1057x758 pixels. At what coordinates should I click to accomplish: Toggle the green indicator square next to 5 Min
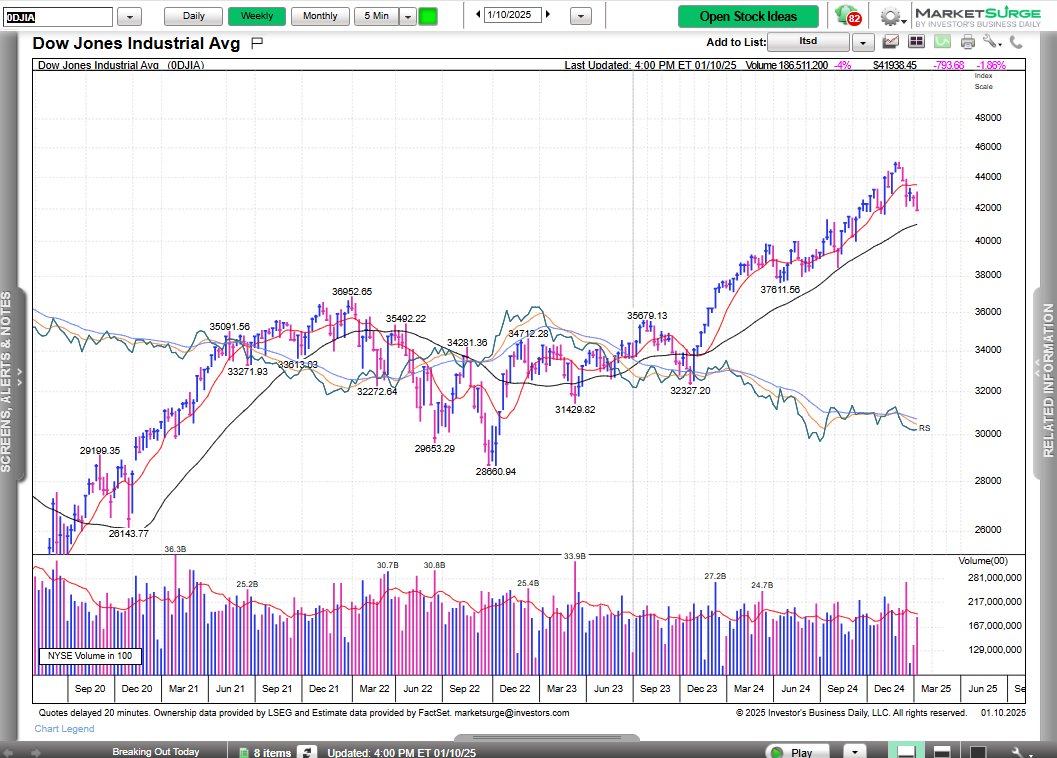coord(428,16)
